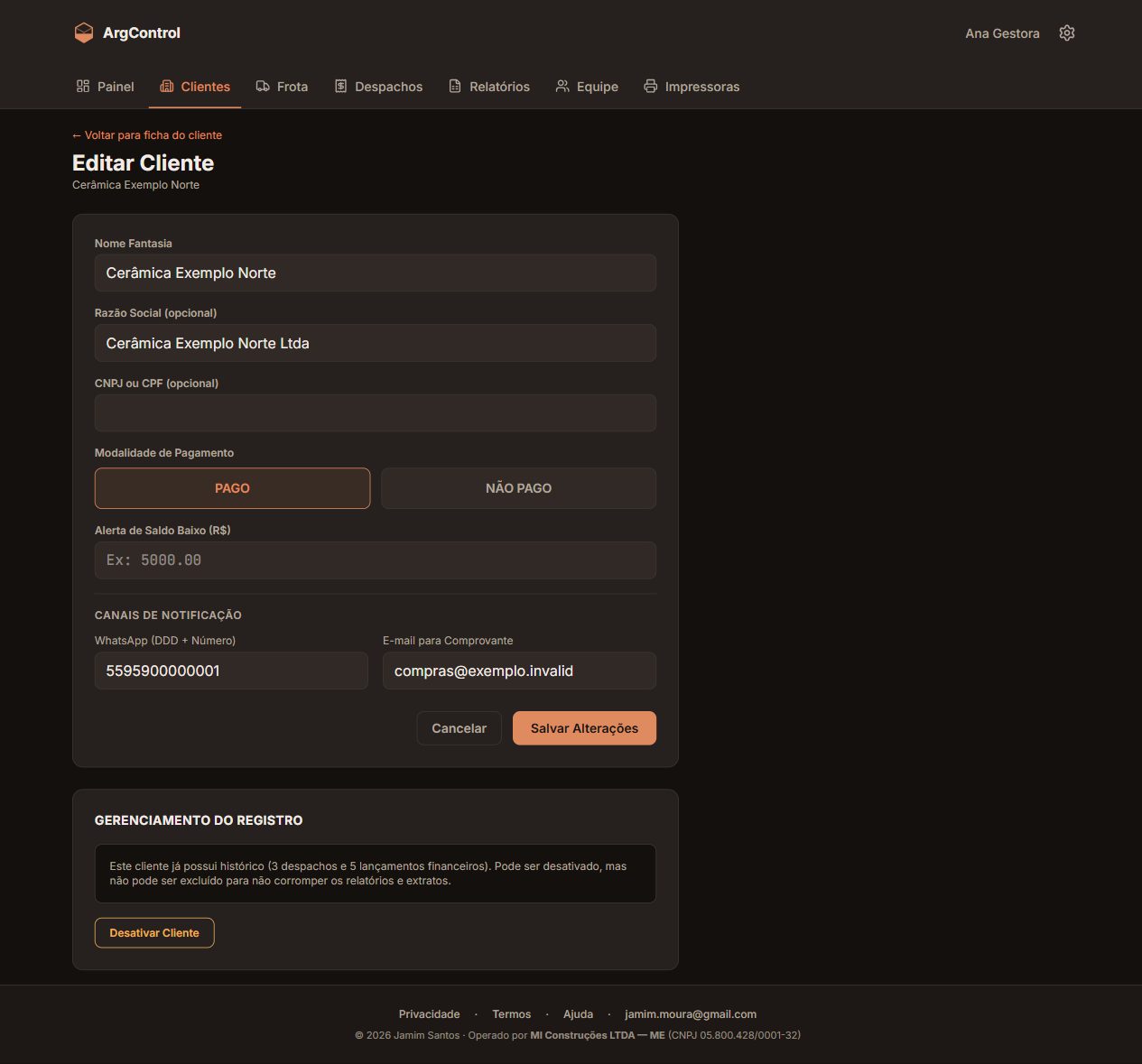Open the Relatórios tab

coord(489,87)
